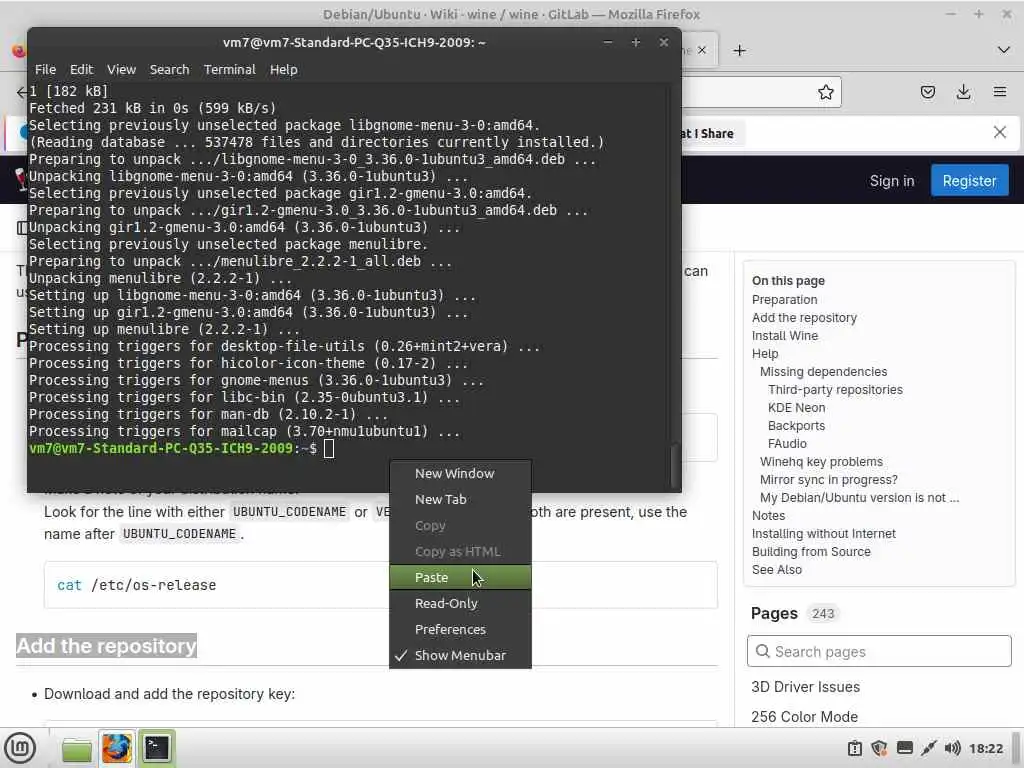Screen dimensions: 1024x768
Task: Choose Paste from the terminal context menu
Action: (460, 577)
